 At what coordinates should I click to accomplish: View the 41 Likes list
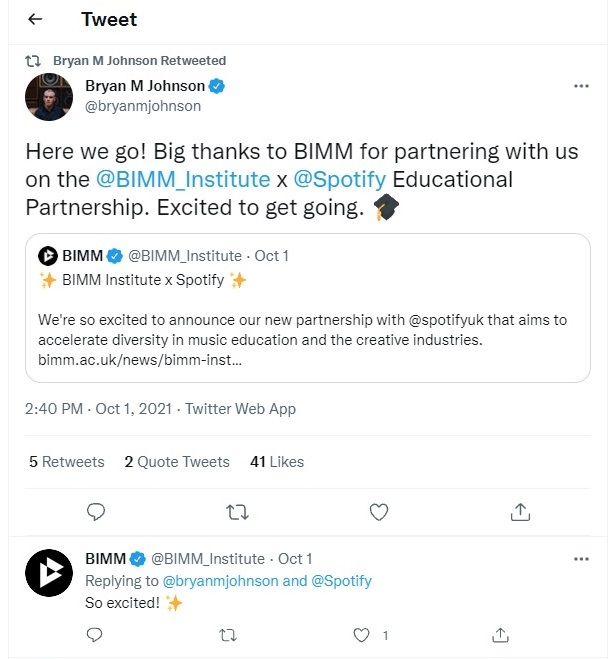tap(277, 462)
